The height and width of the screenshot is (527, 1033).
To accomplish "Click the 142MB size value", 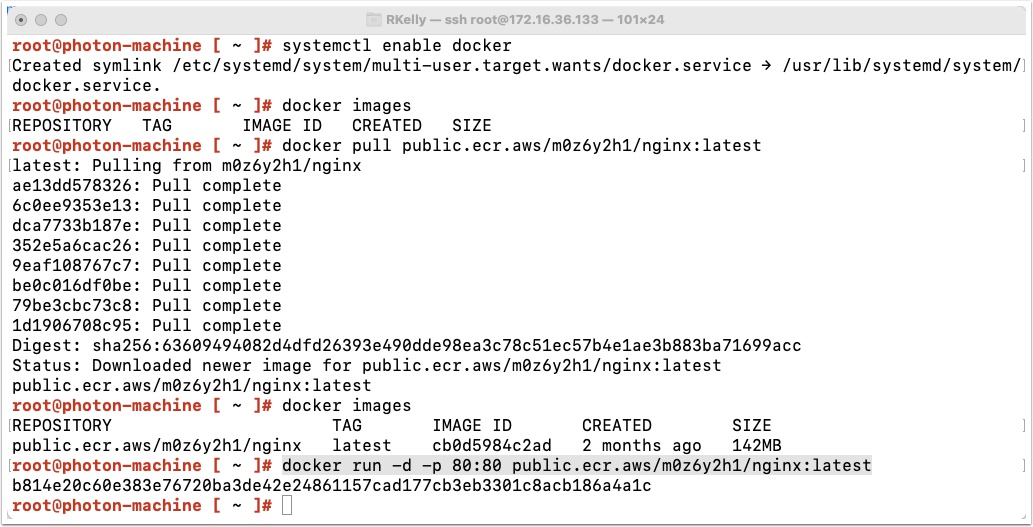I will pyautogui.click(x=756, y=446).
